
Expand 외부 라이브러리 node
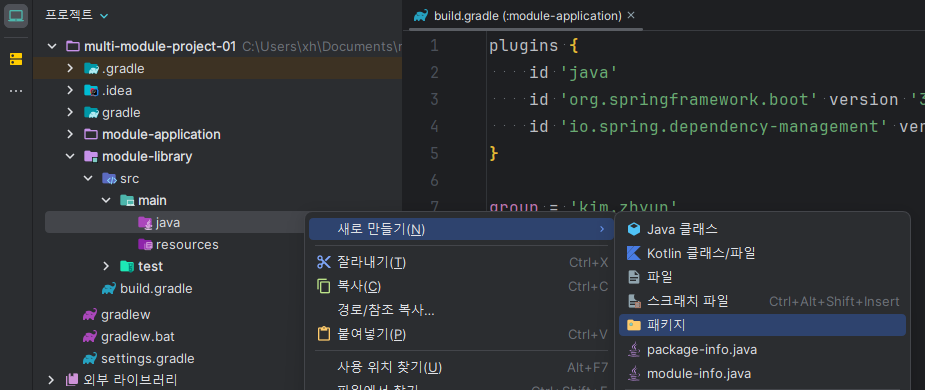pyautogui.click(x=51, y=379)
